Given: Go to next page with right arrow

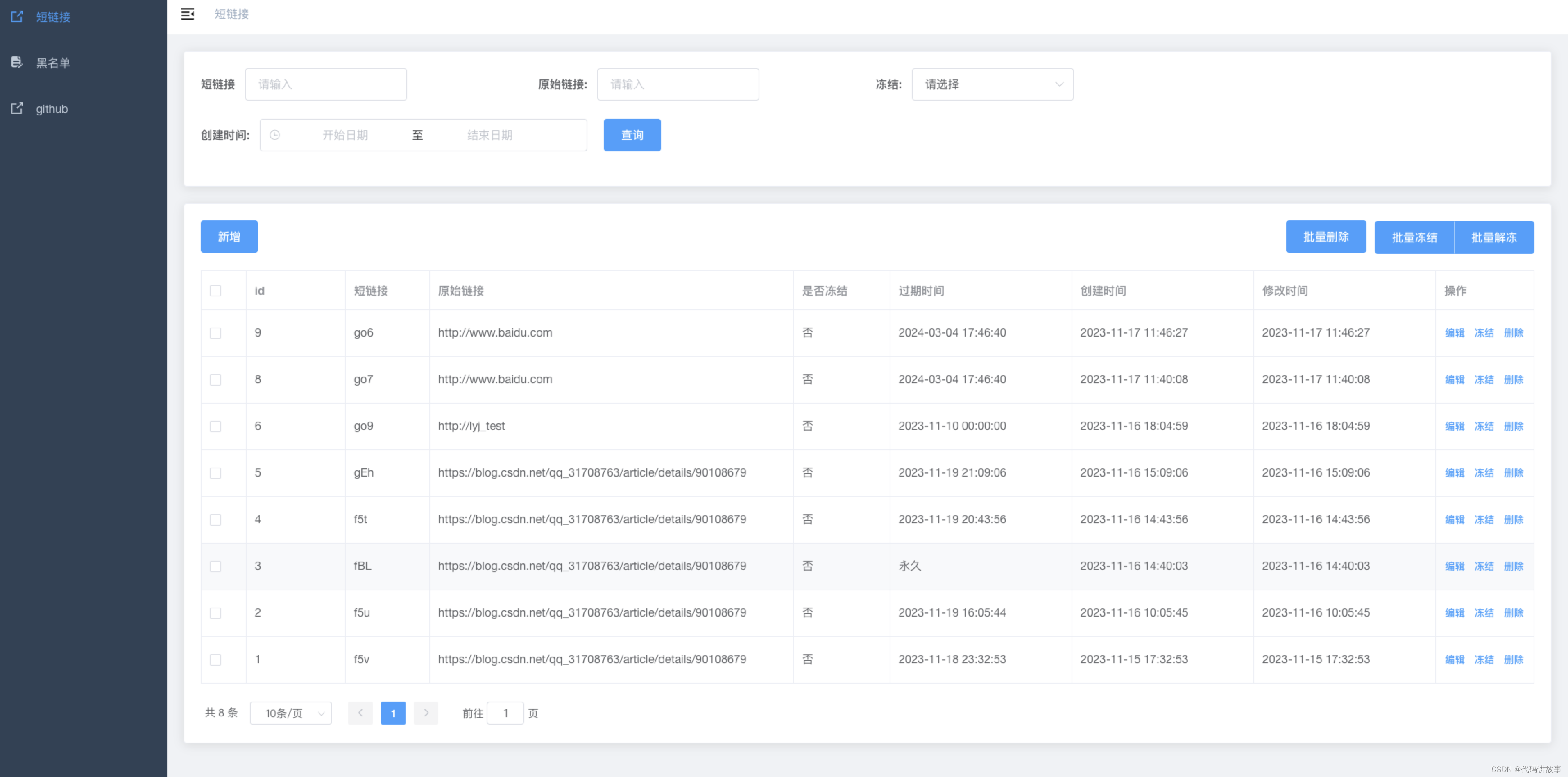Looking at the screenshot, I should tap(426, 712).
